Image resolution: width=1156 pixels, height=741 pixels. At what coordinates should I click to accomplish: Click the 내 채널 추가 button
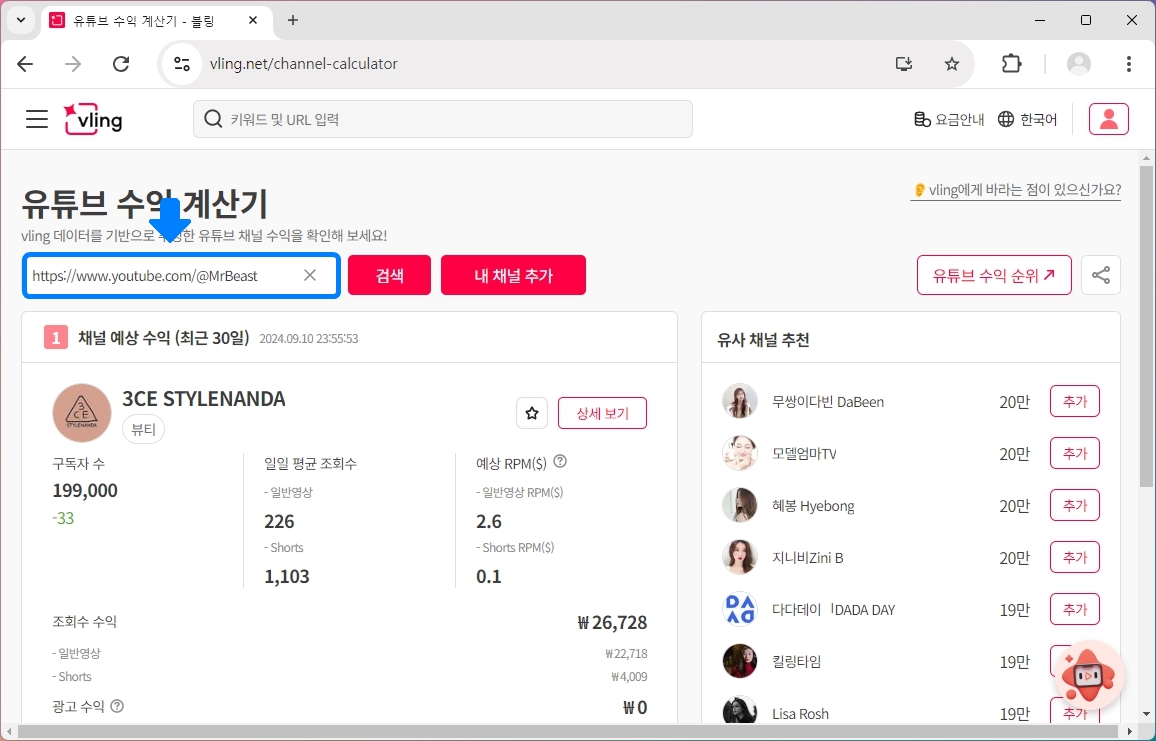(x=513, y=275)
